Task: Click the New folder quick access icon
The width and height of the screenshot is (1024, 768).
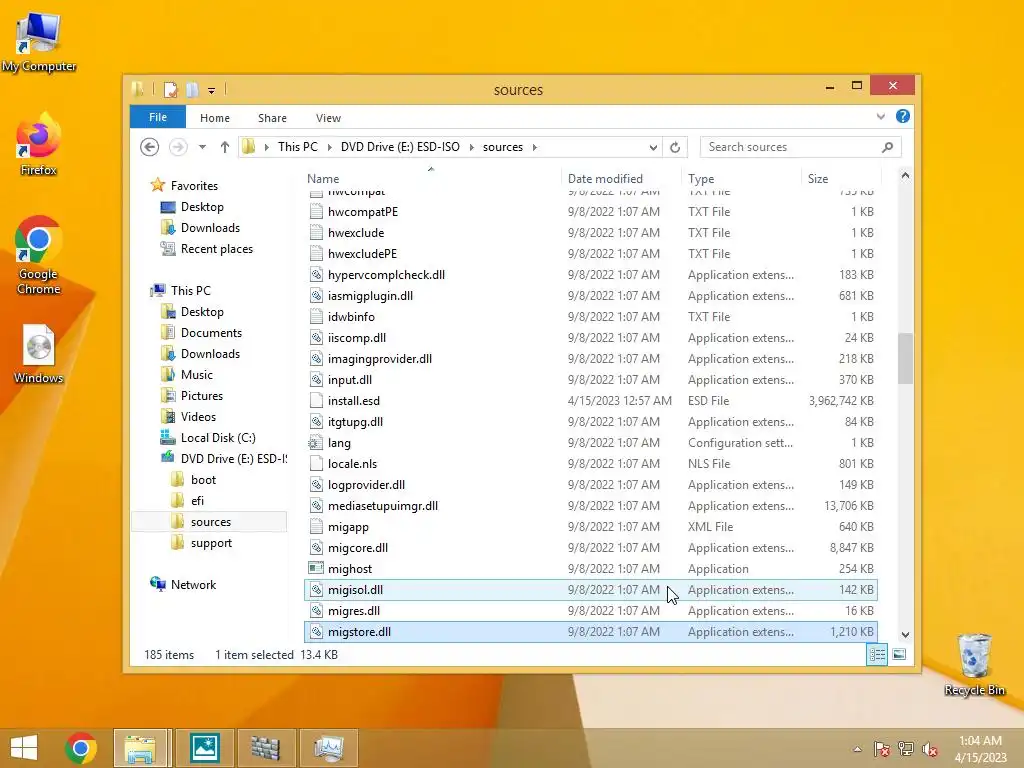Action: pos(192,89)
